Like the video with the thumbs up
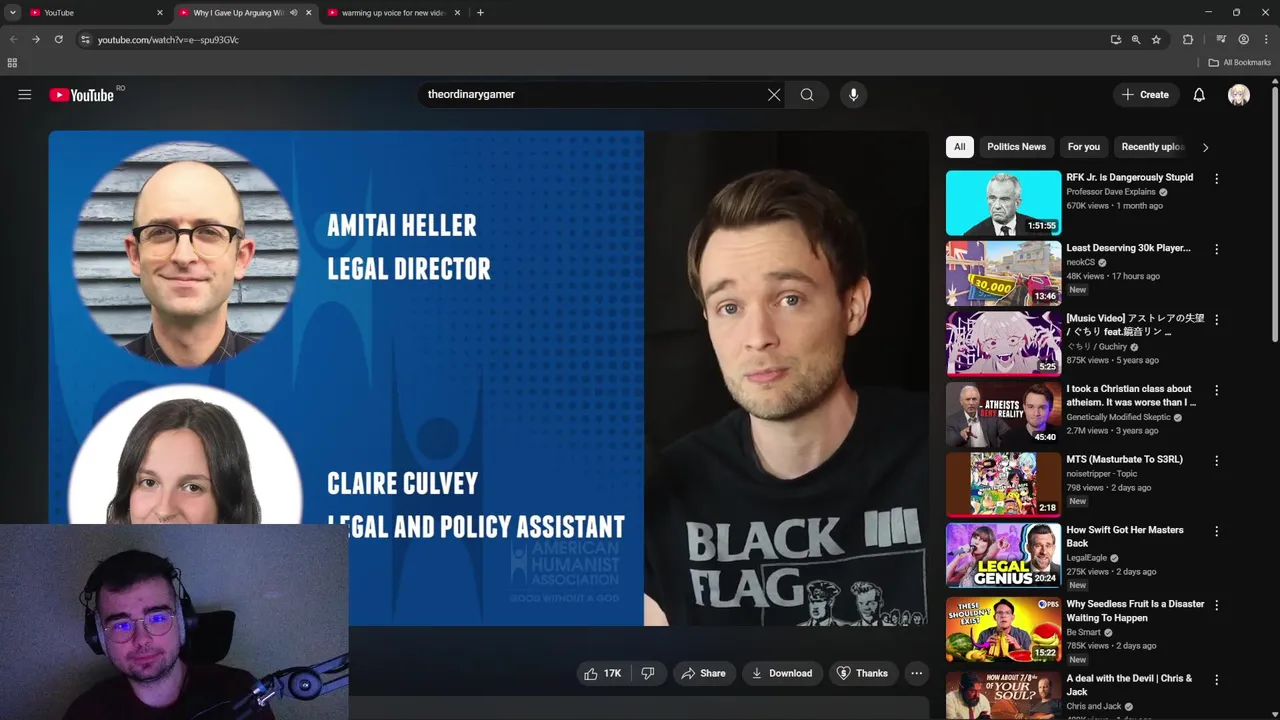 [603, 673]
